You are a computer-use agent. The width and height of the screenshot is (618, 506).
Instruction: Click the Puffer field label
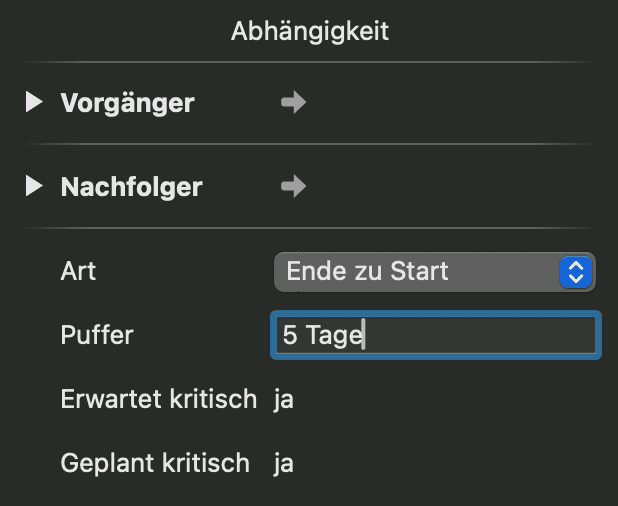point(97,336)
